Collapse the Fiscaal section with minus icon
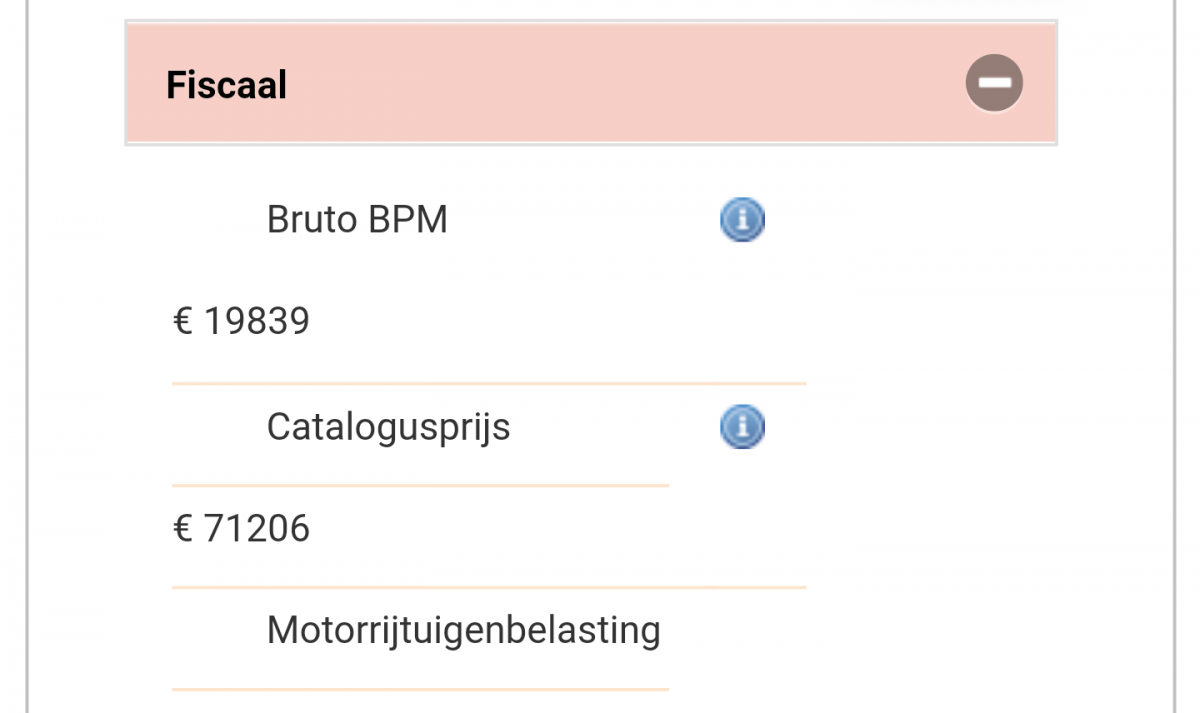The image size is (1200, 713). (x=994, y=83)
